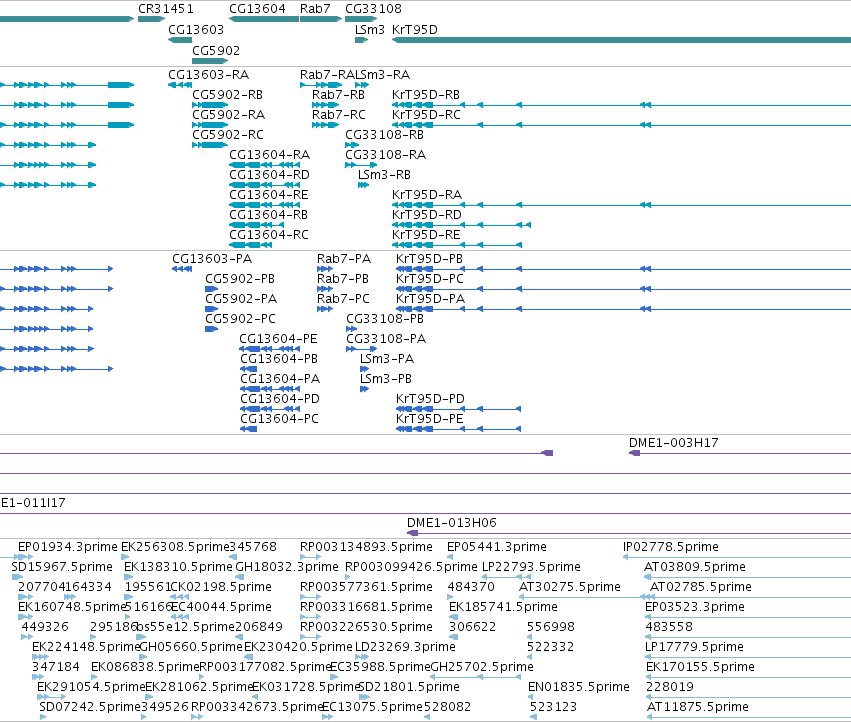Select EST IP02778.5prime
This screenshot has height=722, width=851.
tap(671, 547)
